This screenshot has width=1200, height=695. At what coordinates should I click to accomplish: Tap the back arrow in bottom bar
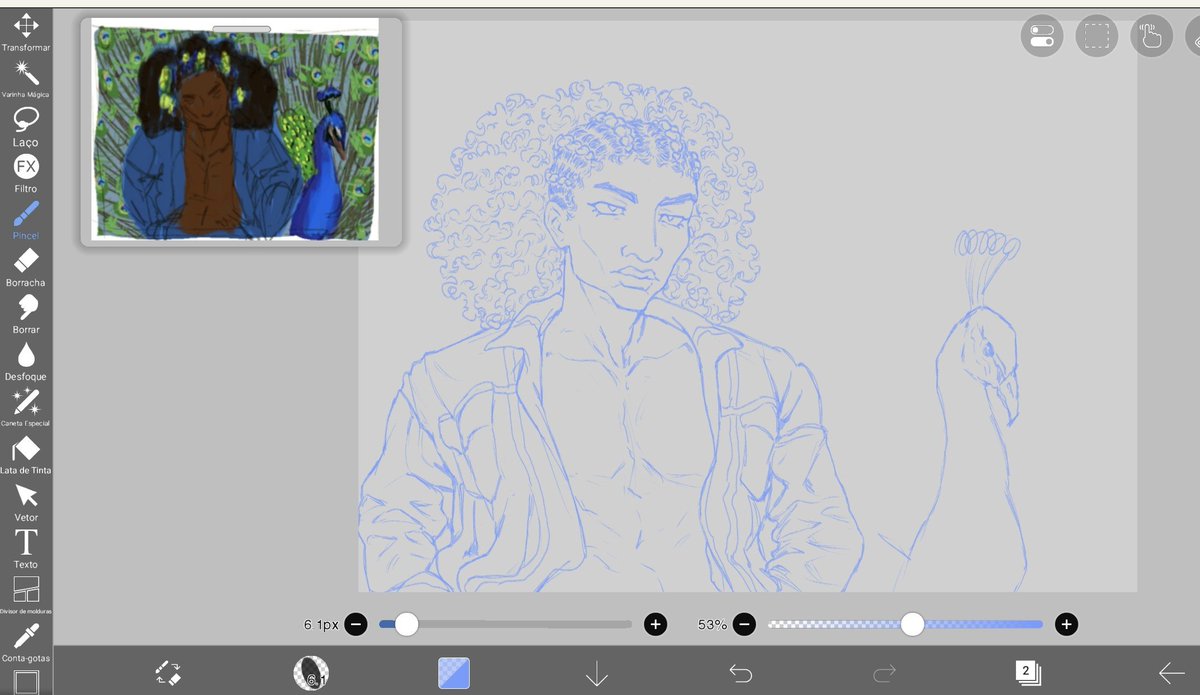tap(1171, 673)
